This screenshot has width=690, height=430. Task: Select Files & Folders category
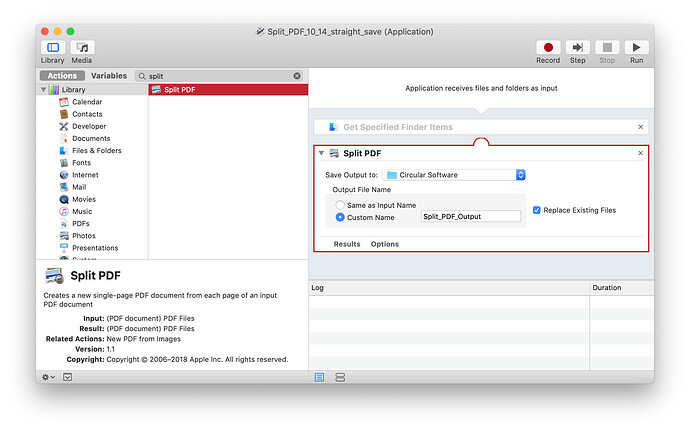pyautogui.click(x=96, y=151)
